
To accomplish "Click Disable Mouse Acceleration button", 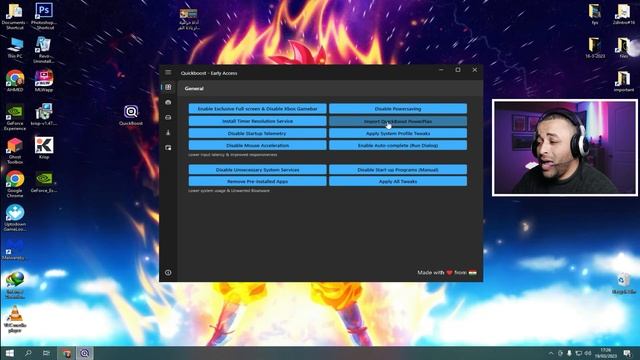I will 258,145.
